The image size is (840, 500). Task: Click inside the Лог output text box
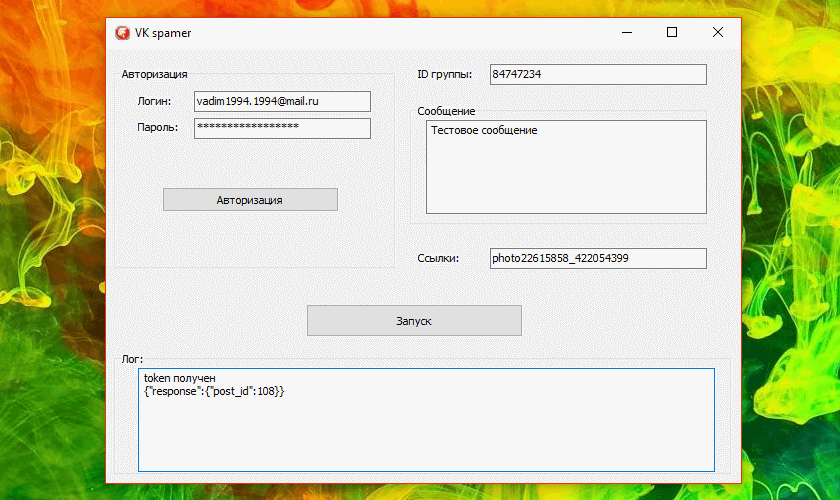pyautogui.click(x=426, y=420)
